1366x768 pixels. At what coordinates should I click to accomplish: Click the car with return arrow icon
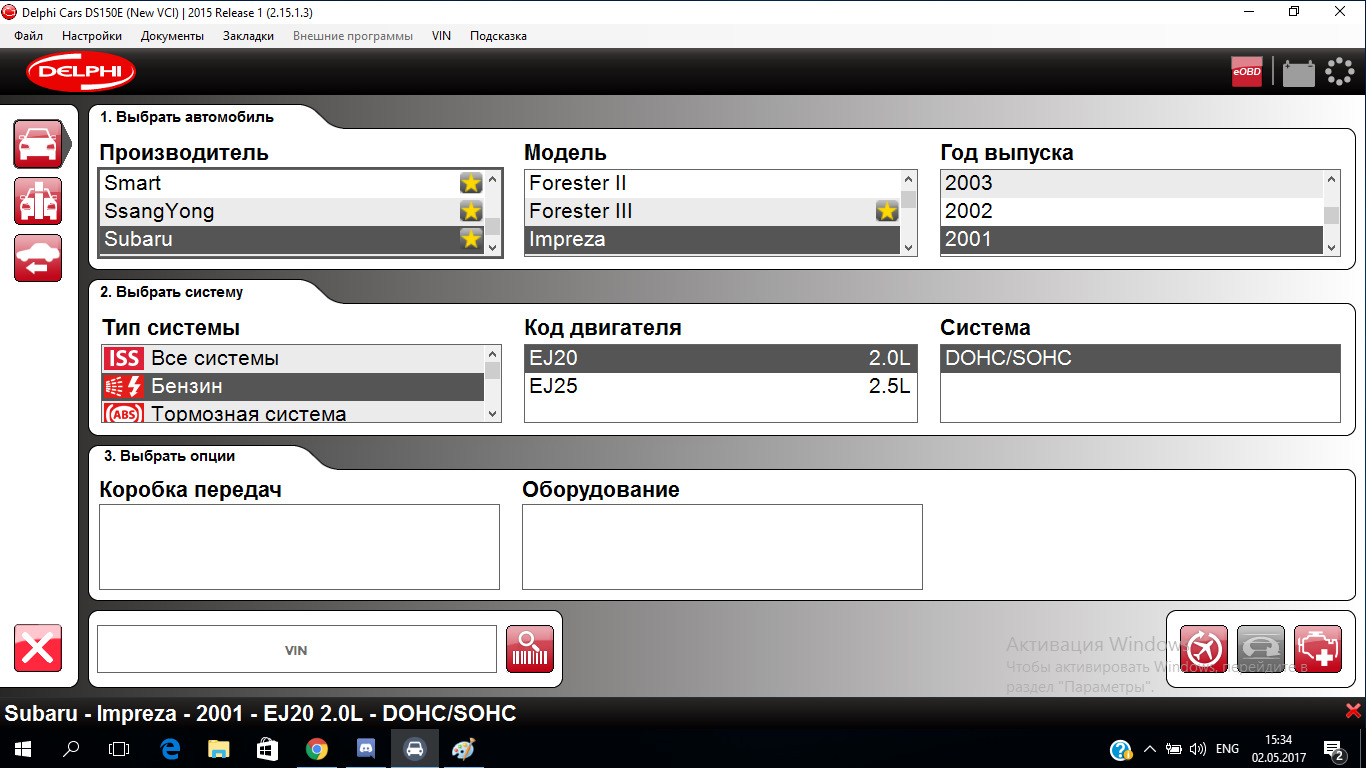click(38, 258)
